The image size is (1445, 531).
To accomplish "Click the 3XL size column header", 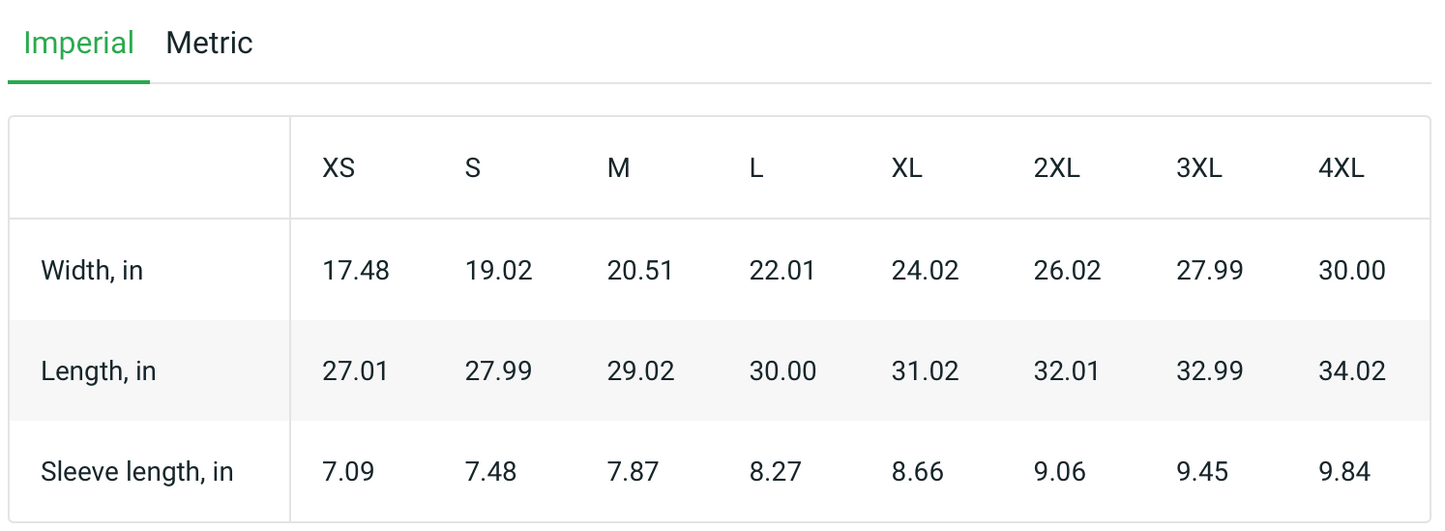I will (x=1200, y=169).
